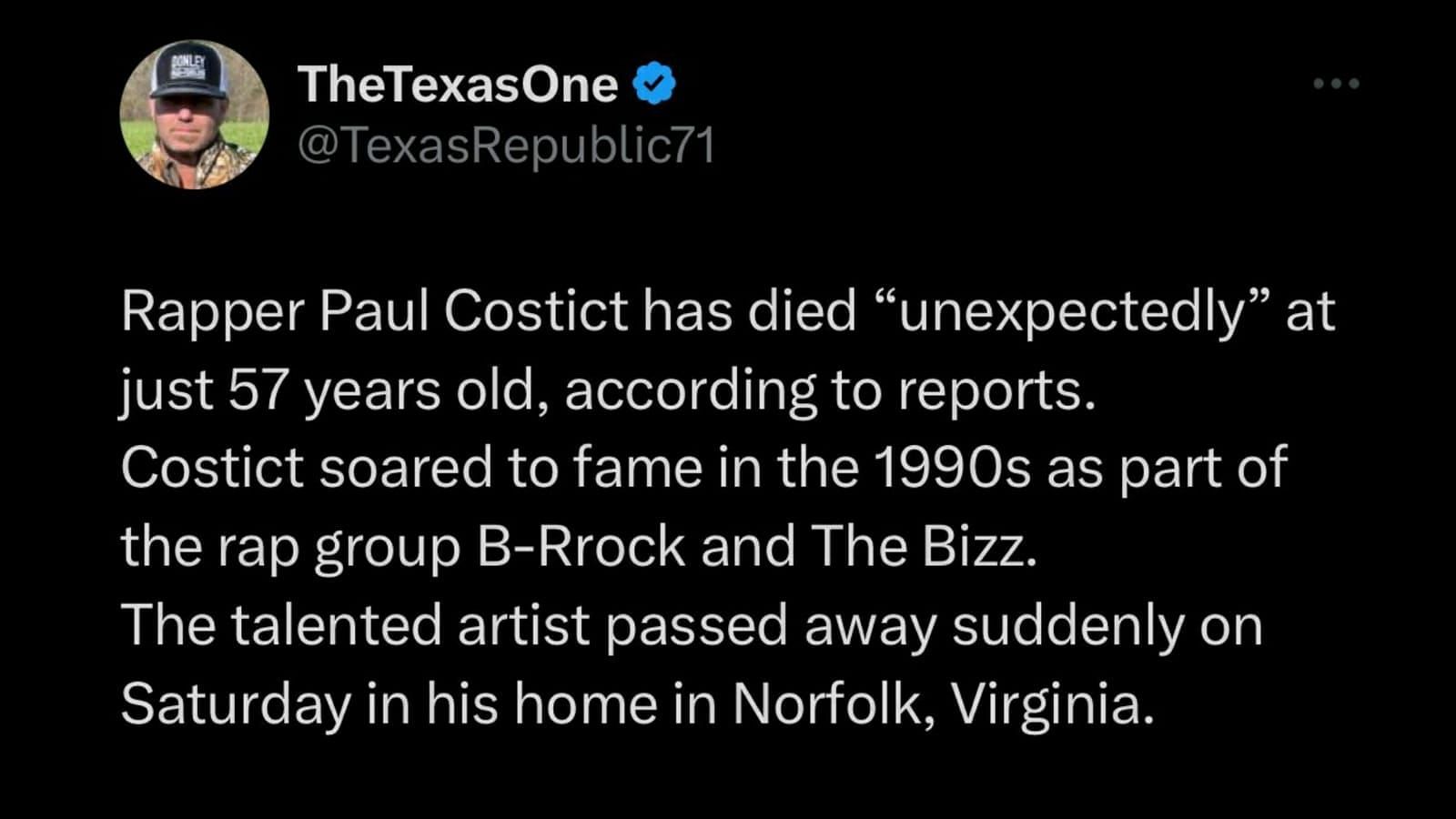Open the @TexasRepublic71 handle link
This screenshot has width=1456, height=819.
tap(506, 146)
